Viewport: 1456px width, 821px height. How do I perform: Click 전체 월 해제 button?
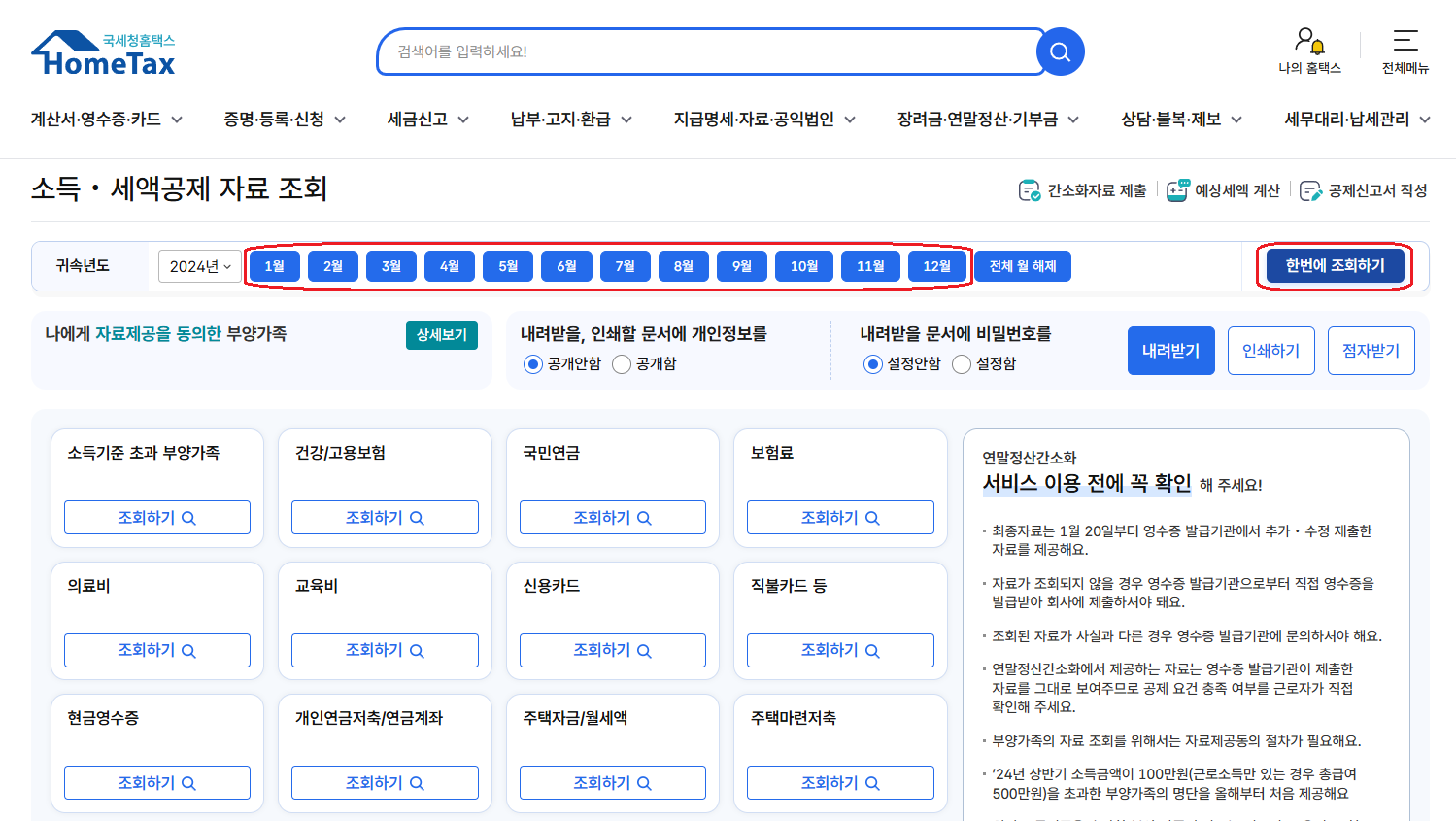tap(1023, 266)
